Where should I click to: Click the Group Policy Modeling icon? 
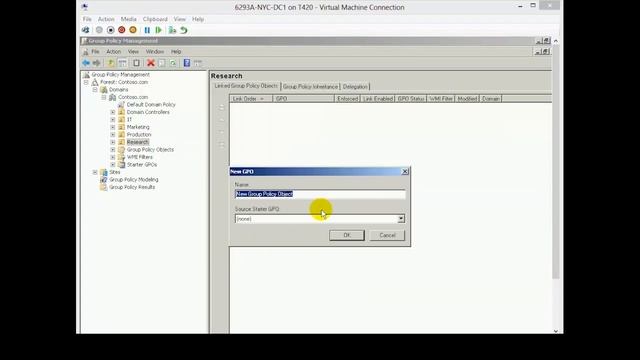pyautogui.click(x=104, y=180)
